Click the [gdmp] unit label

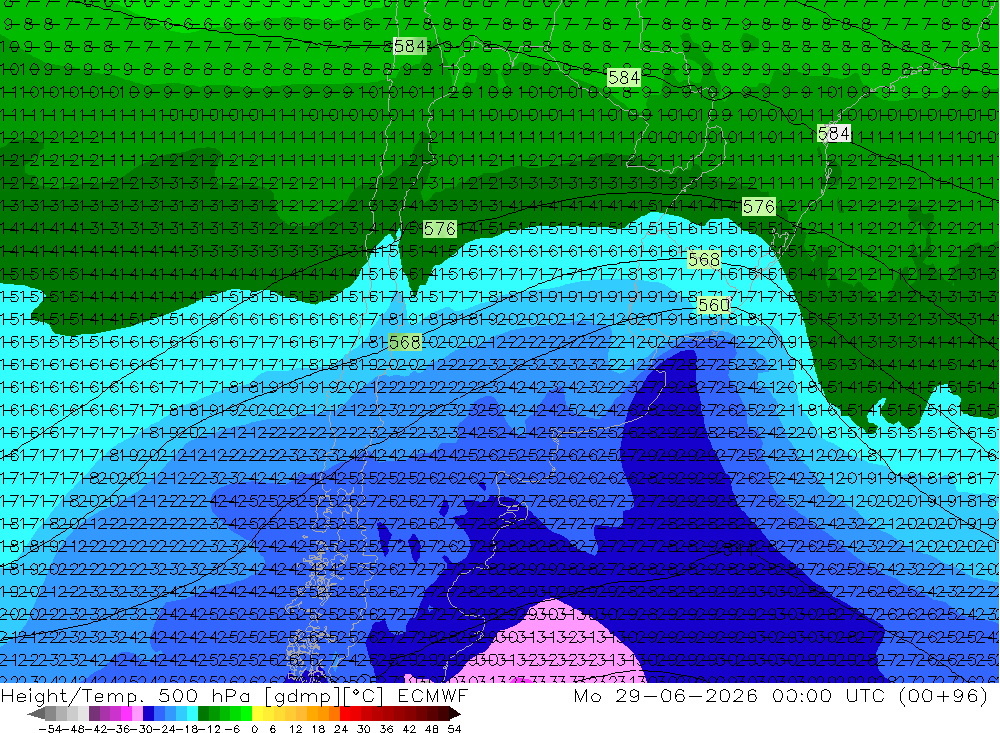point(302,696)
